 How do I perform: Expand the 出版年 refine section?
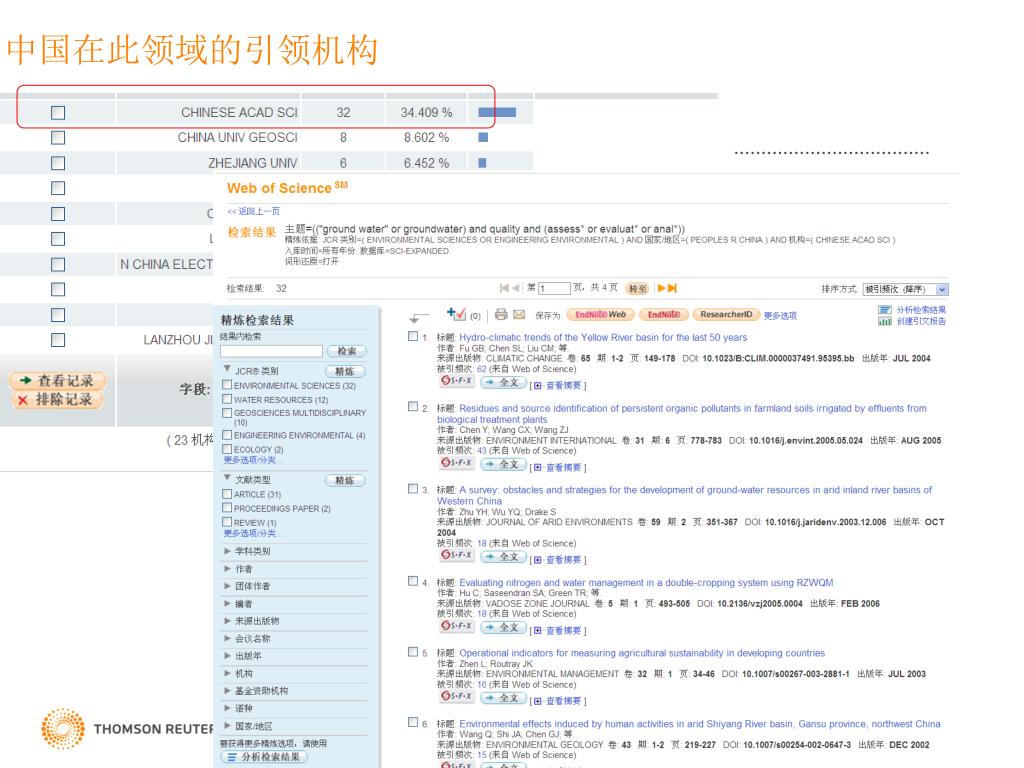point(227,656)
